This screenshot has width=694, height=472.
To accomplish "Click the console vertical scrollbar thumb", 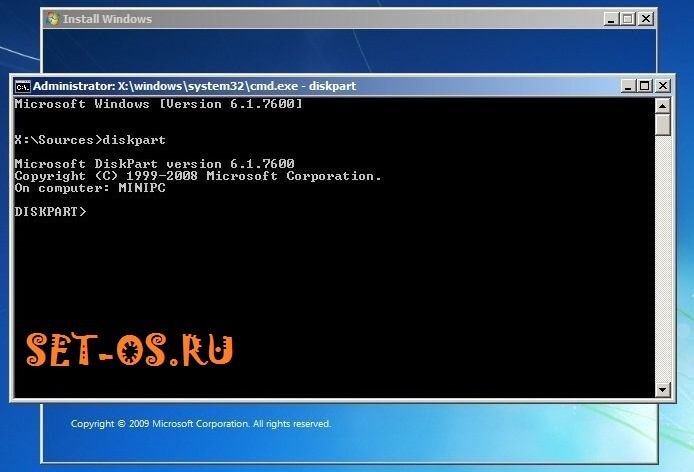I will pos(662,126).
